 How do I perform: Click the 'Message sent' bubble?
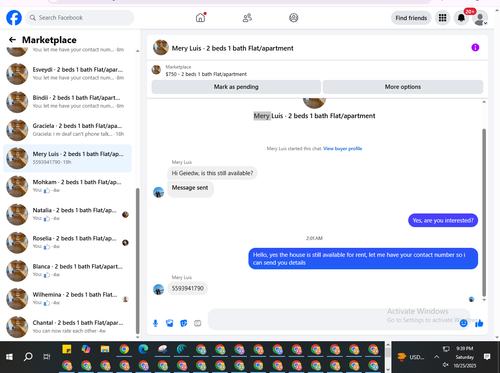[190, 189]
